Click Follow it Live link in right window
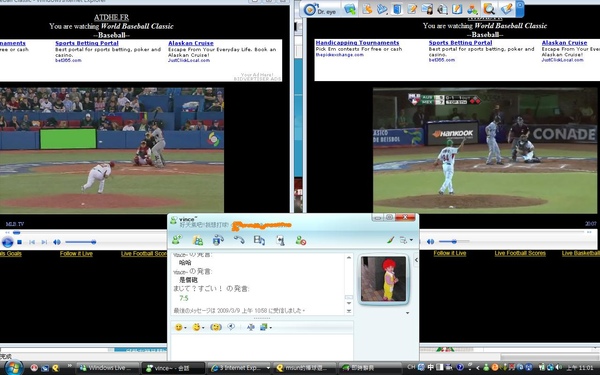 pyautogui.click(x=450, y=253)
